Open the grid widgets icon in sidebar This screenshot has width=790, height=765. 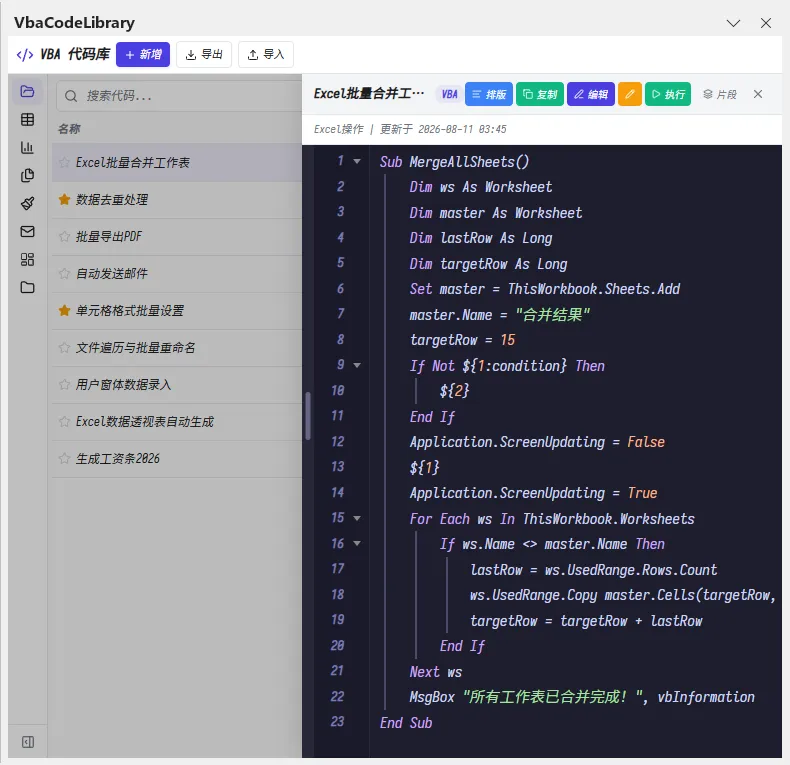tap(27, 260)
